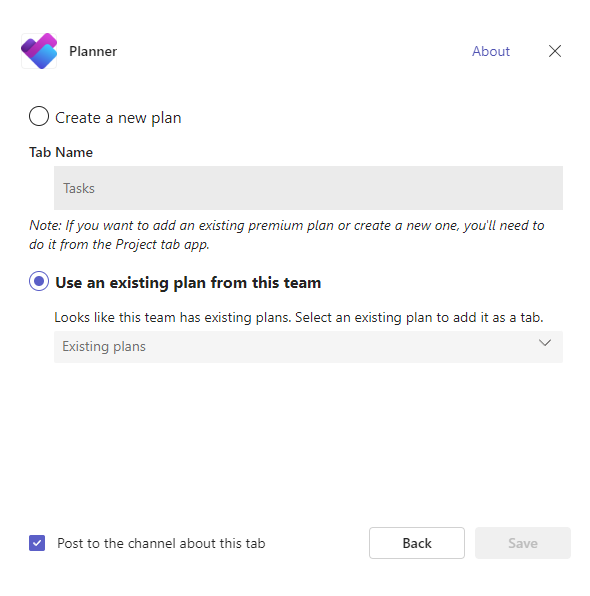Click the Planner title text

(x=93, y=51)
